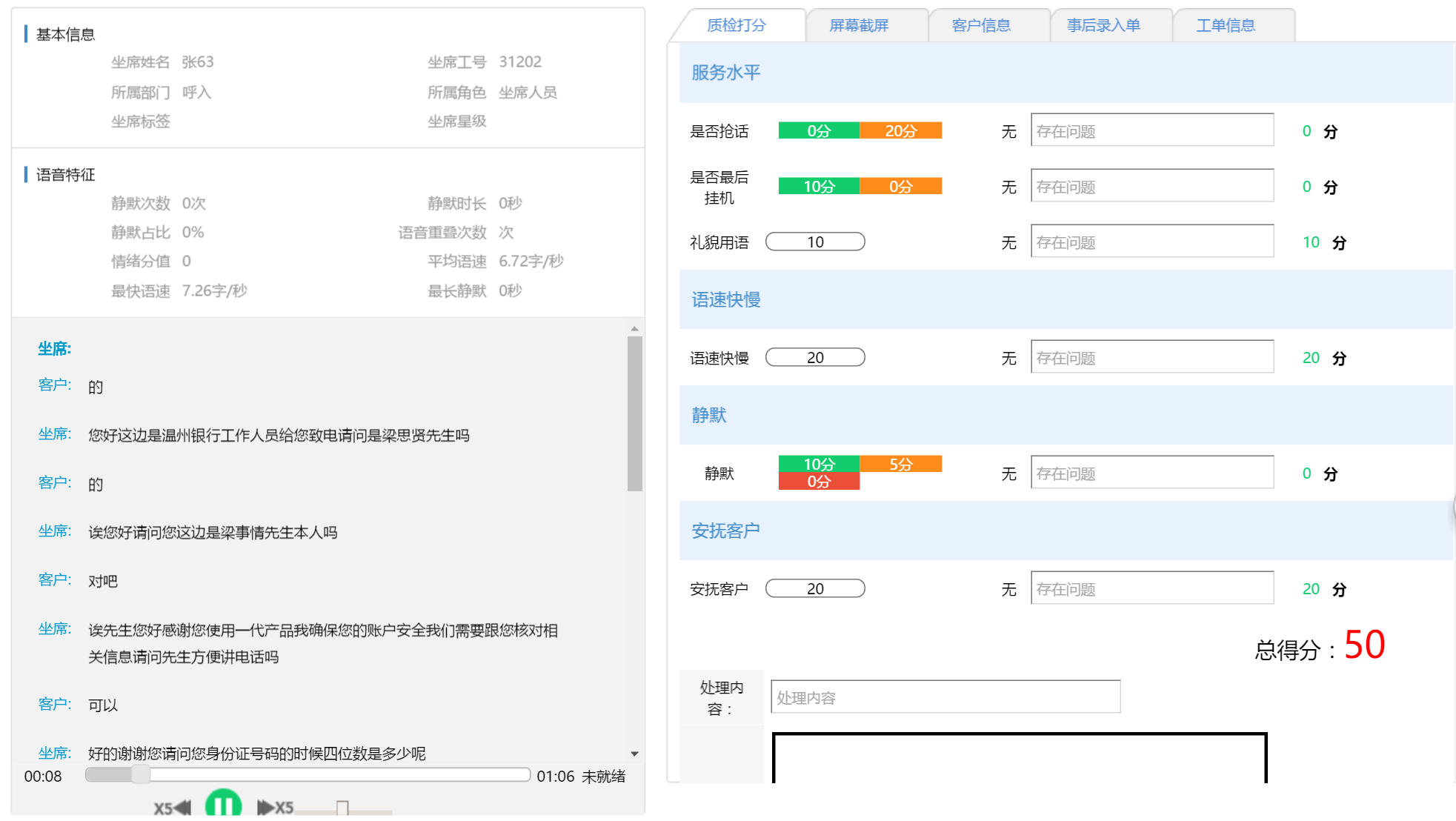Select the 10分 green option for 是否最后挂机
The width and height of the screenshot is (1456, 821).
(819, 186)
